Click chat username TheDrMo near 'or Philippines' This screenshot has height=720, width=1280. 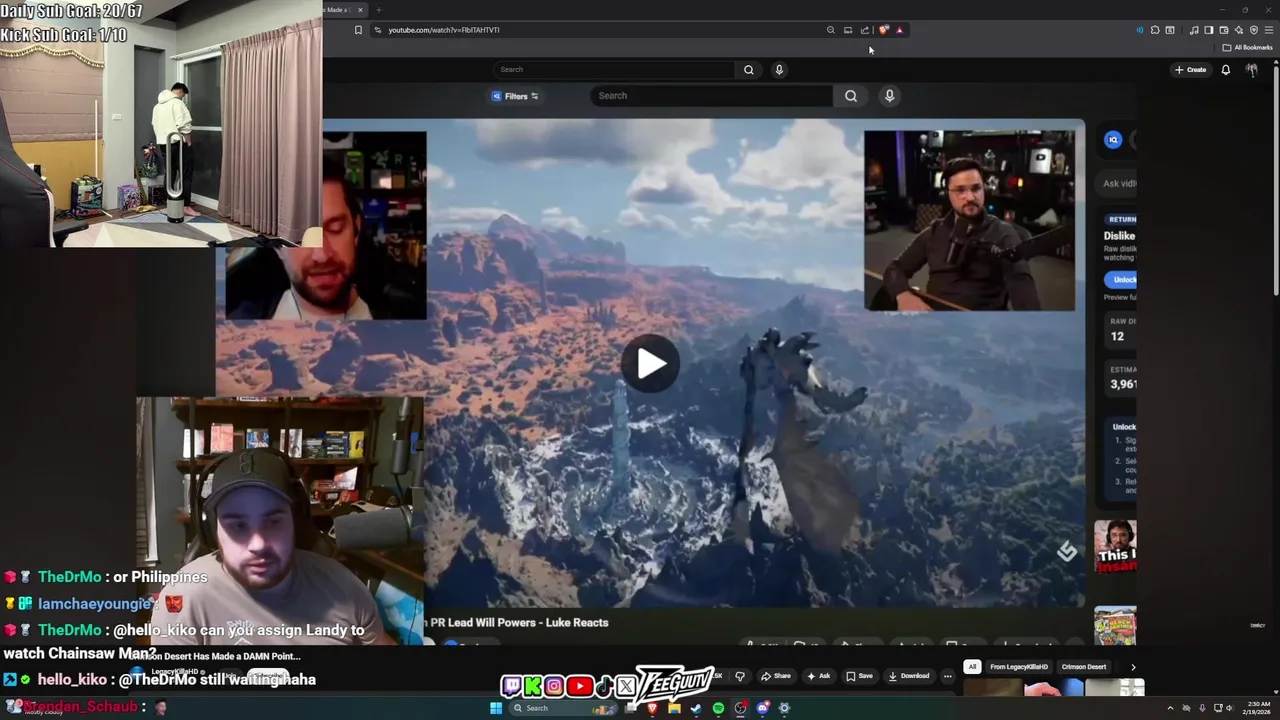pos(69,577)
